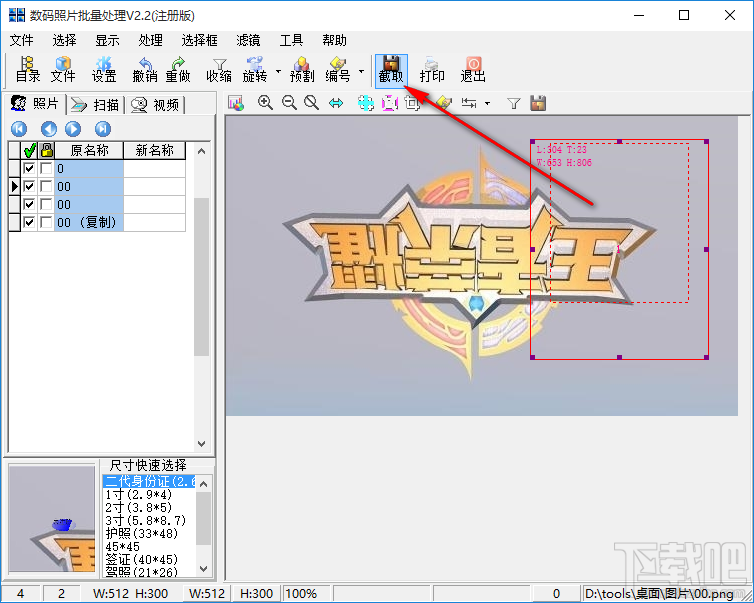Jump to first photo navigation button
The image size is (754, 603).
[19, 129]
